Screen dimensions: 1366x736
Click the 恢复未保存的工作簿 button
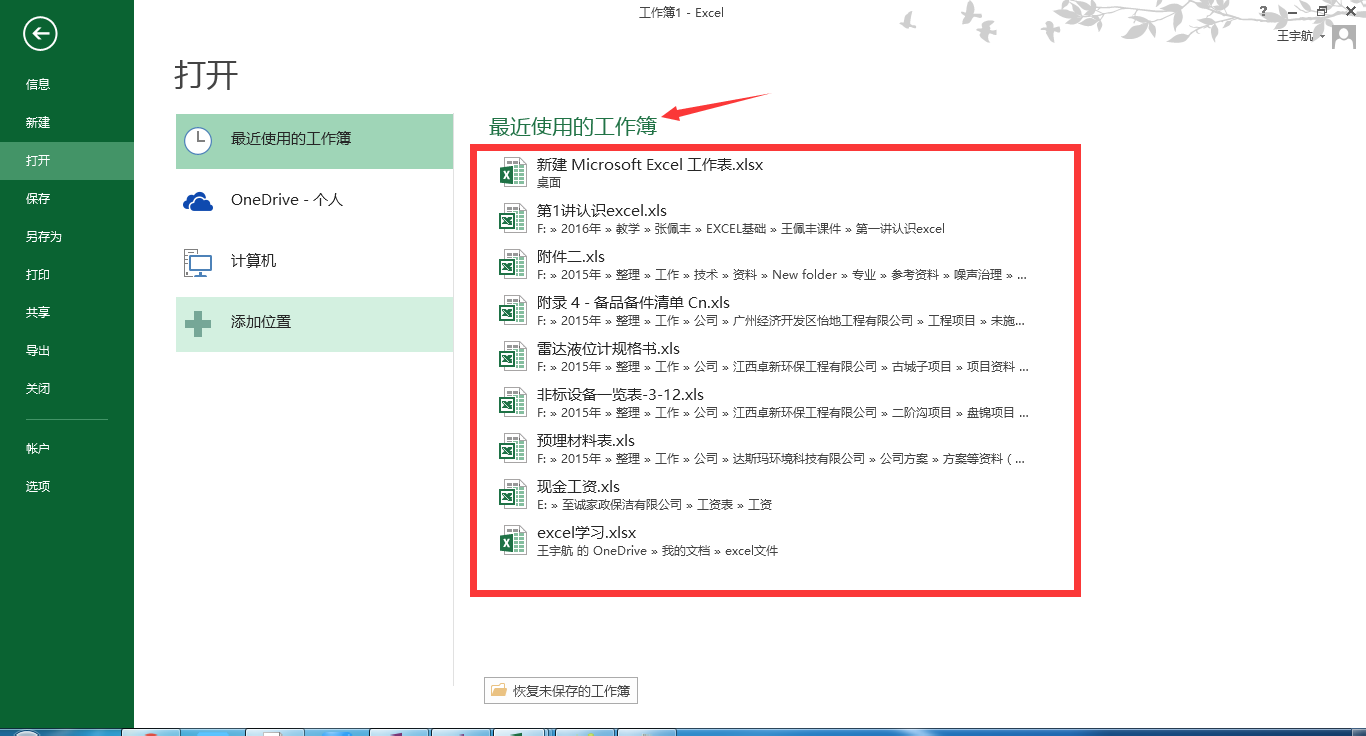[560, 690]
